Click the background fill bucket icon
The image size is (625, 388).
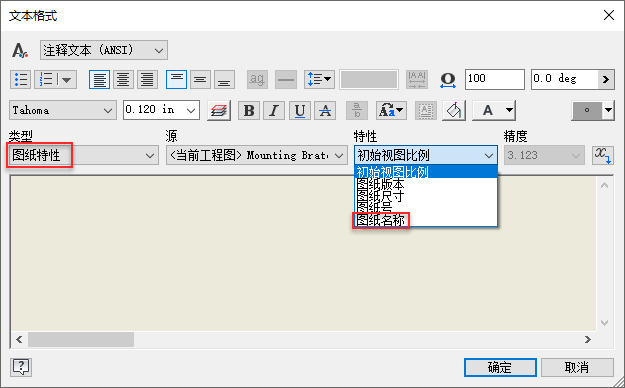pos(454,110)
